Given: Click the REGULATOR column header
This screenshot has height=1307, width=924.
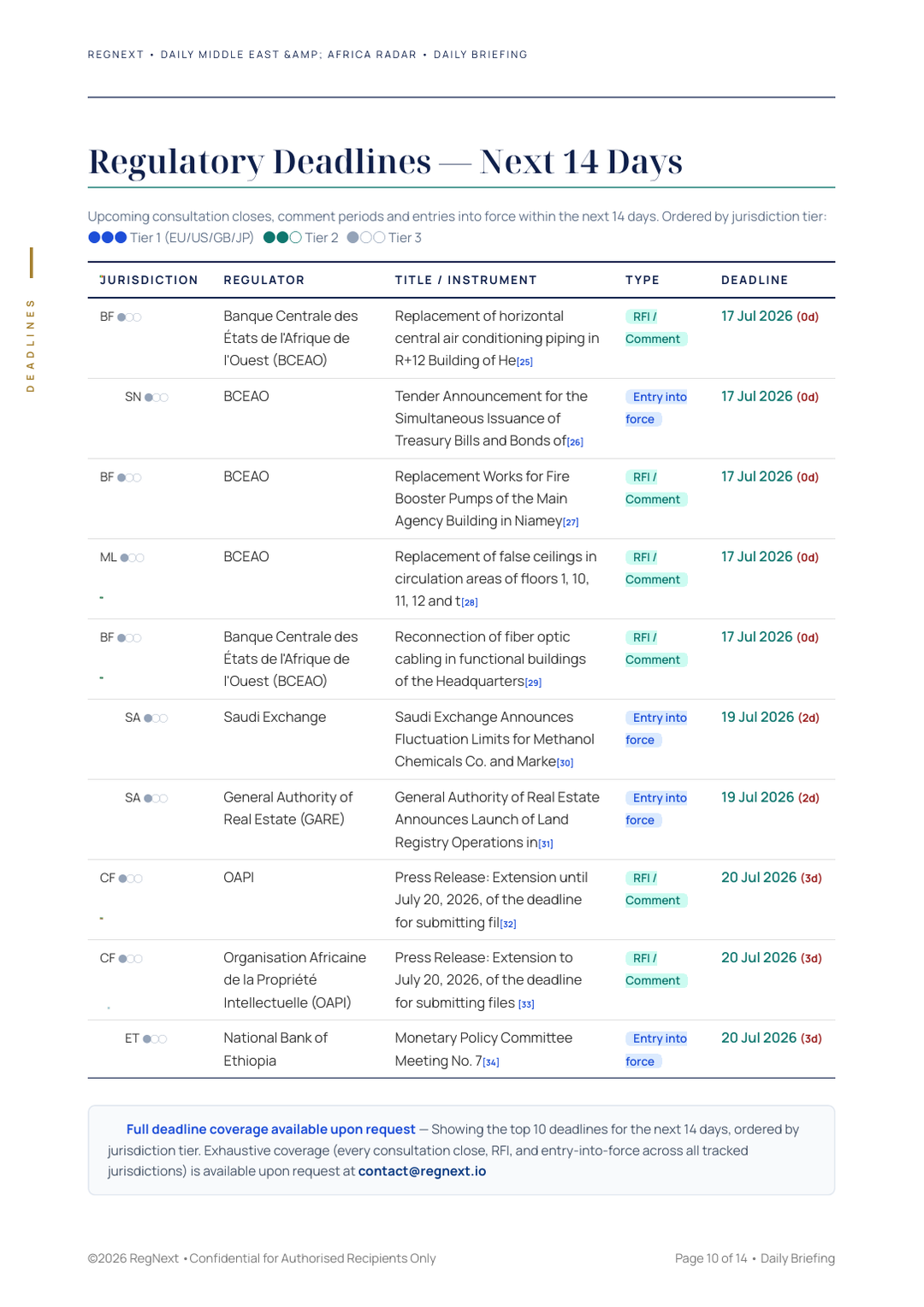Looking at the screenshot, I should [x=264, y=280].
